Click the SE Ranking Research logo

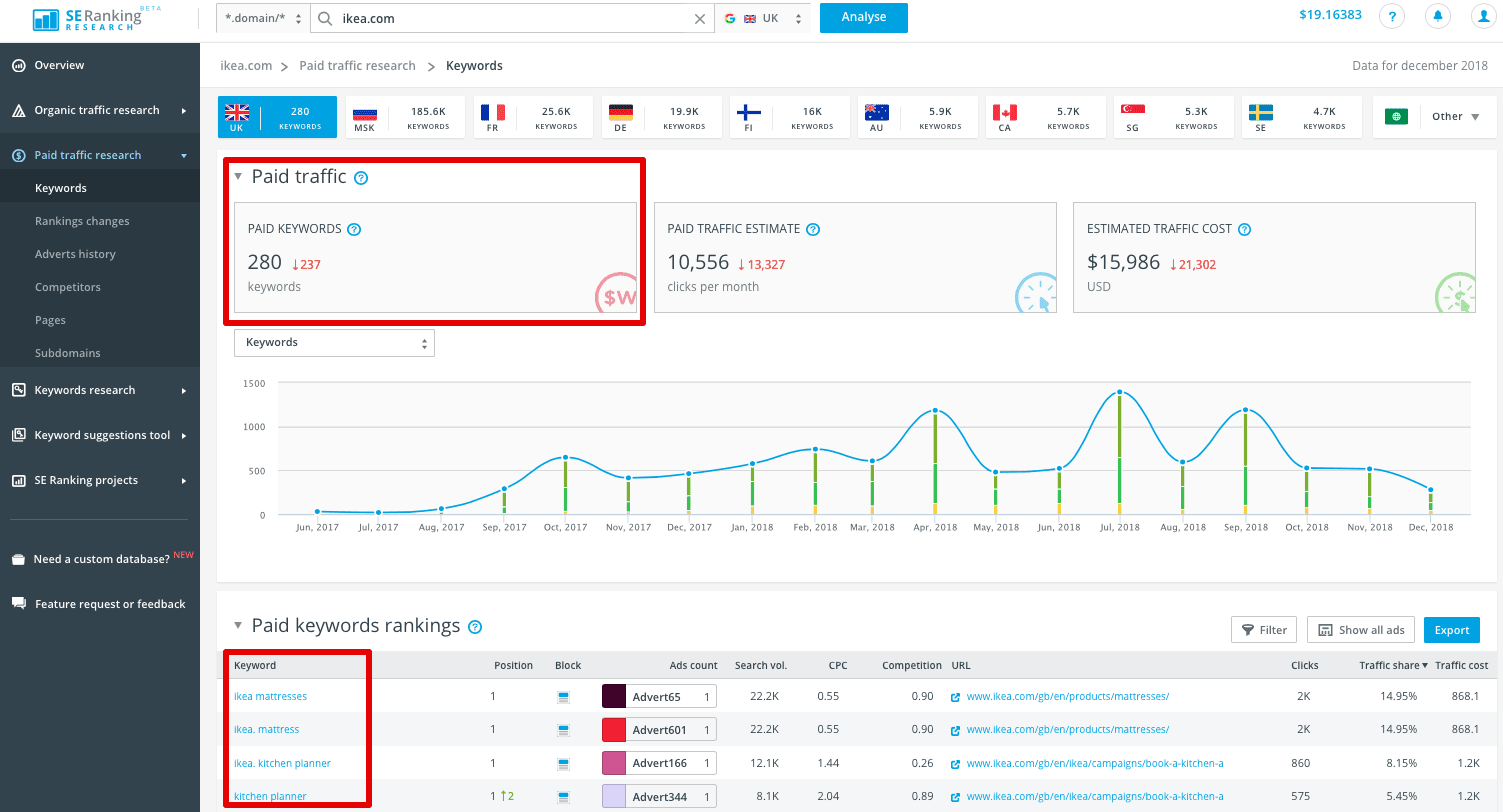click(x=96, y=18)
